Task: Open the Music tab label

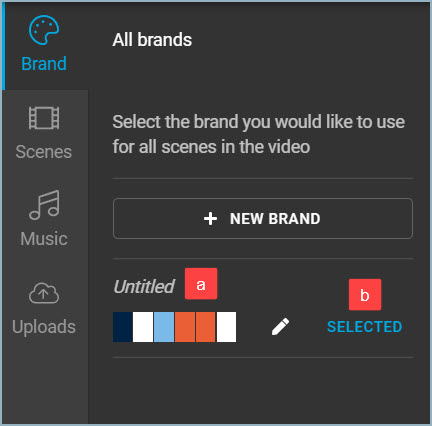Action: pyautogui.click(x=44, y=239)
